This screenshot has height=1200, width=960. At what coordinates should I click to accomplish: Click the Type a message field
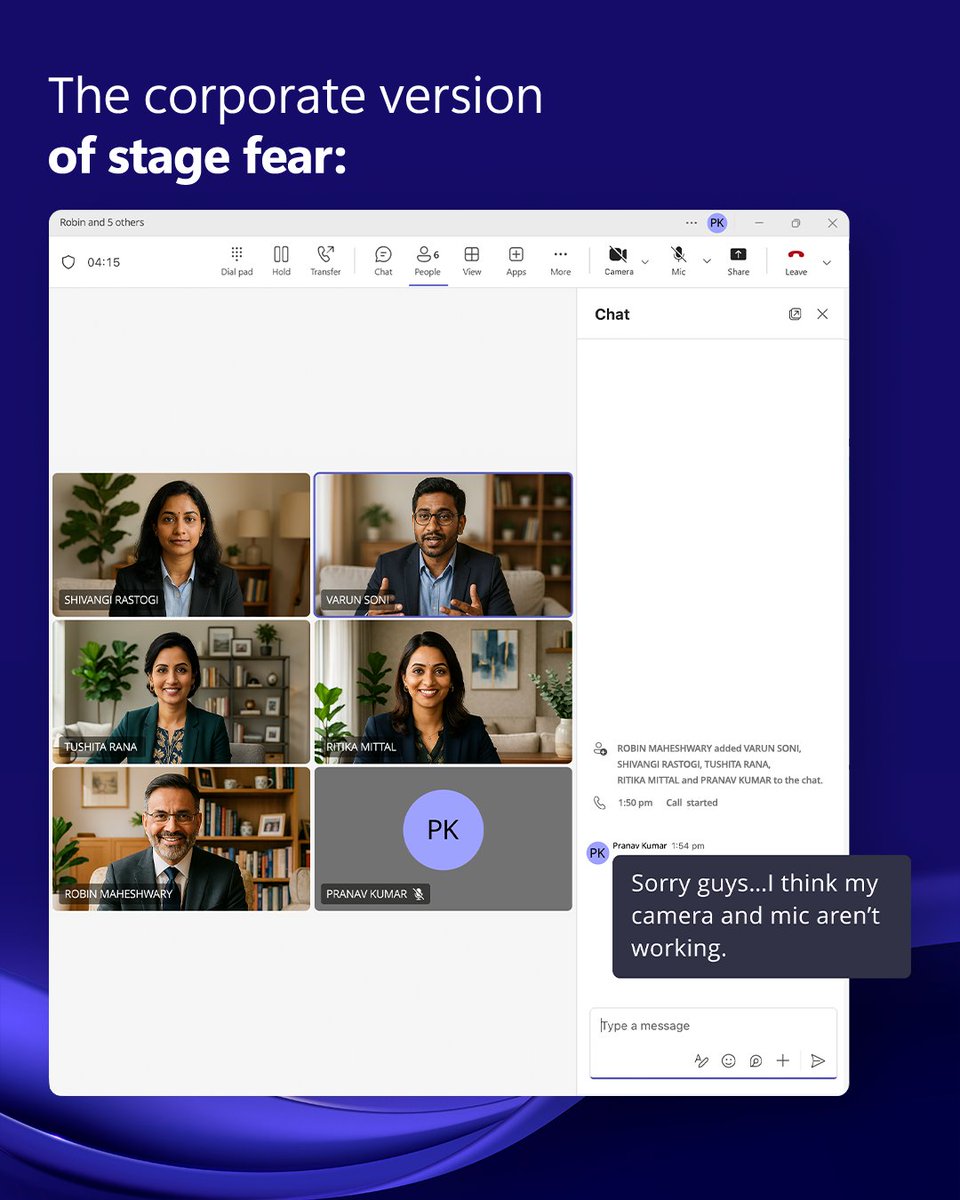pyautogui.click(x=713, y=1026)
